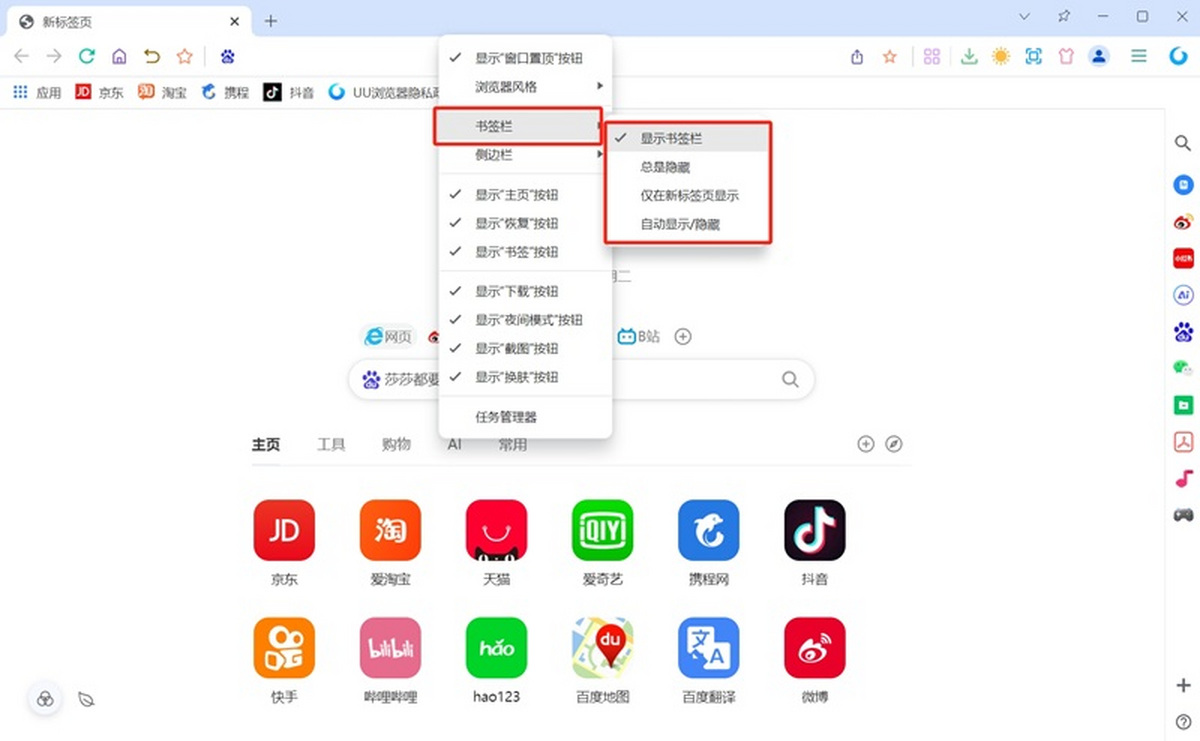Open 任务管理器 from the menu
Viewport: 1200px width, 741px height.
point(525,417)
